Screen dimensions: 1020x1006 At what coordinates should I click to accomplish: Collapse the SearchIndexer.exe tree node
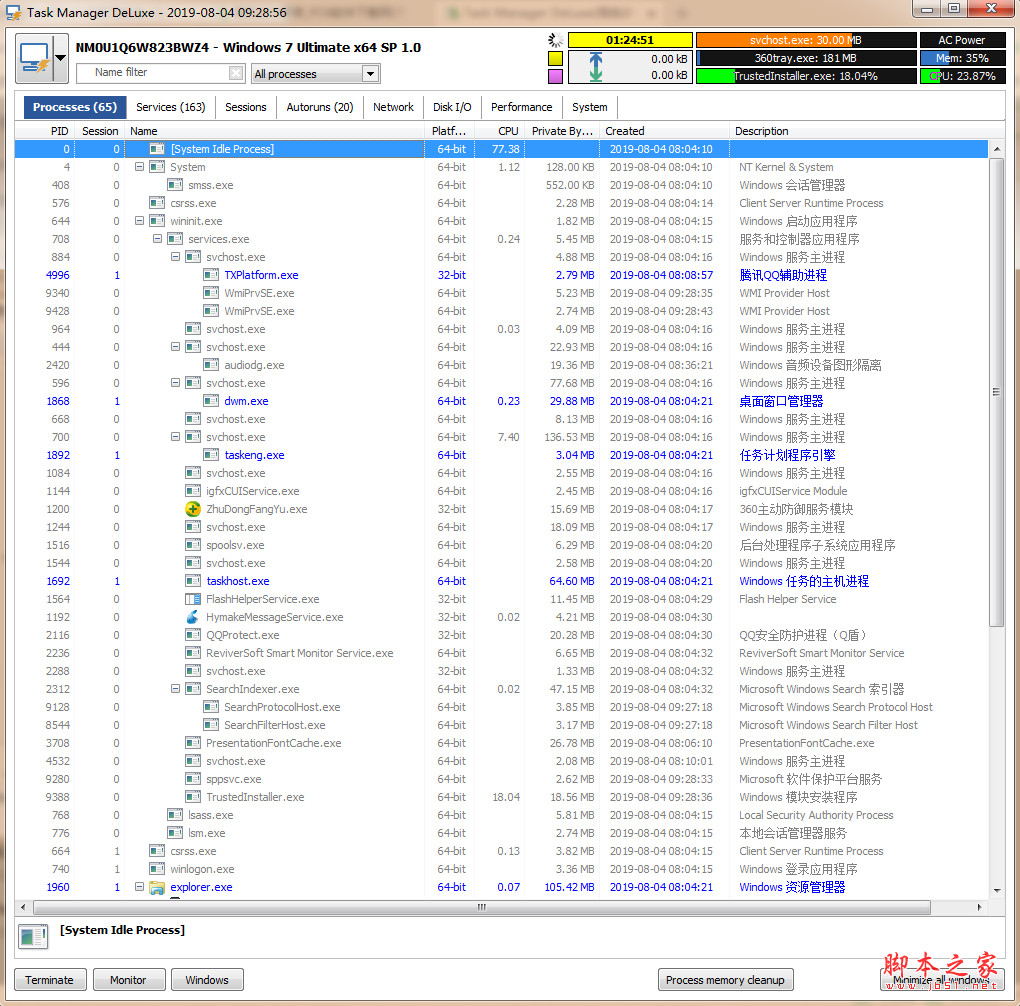click(x=176, y=688)
